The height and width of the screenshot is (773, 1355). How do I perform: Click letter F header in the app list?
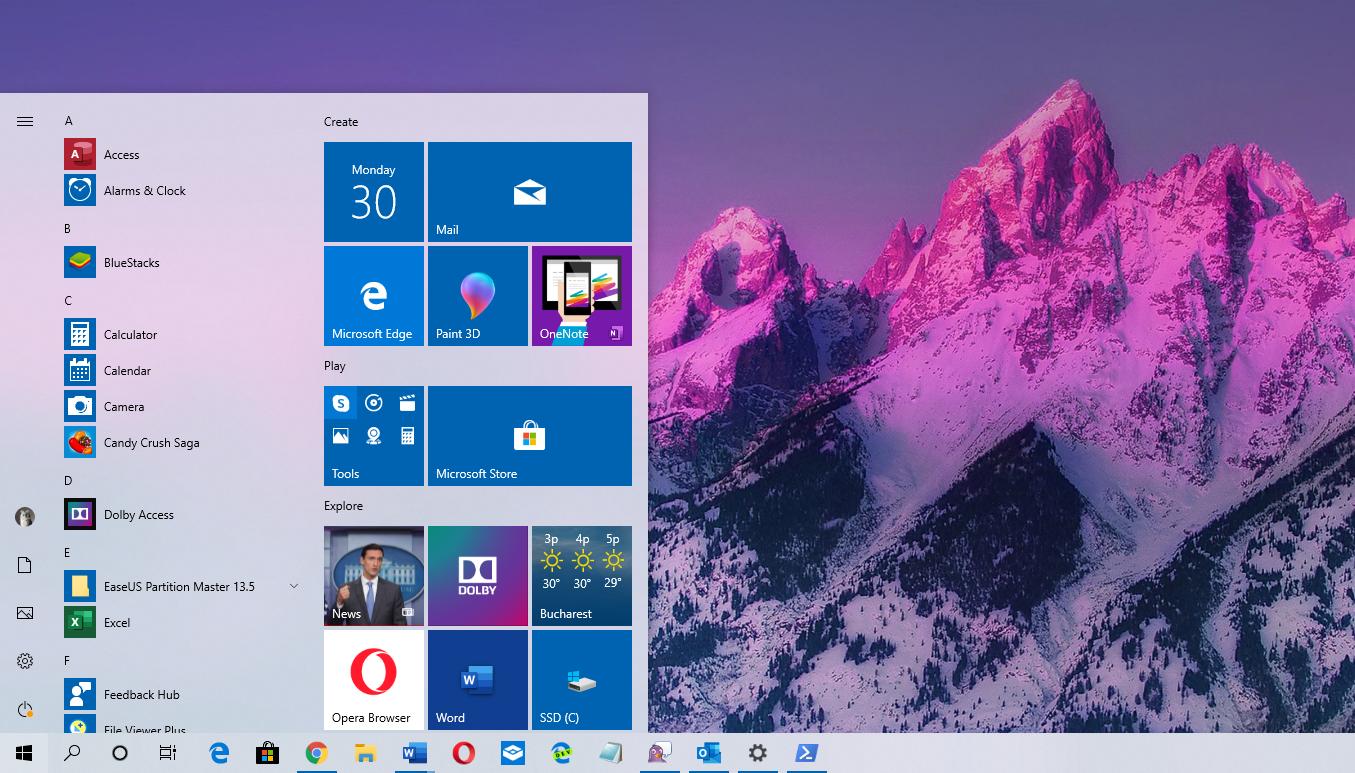67,661
